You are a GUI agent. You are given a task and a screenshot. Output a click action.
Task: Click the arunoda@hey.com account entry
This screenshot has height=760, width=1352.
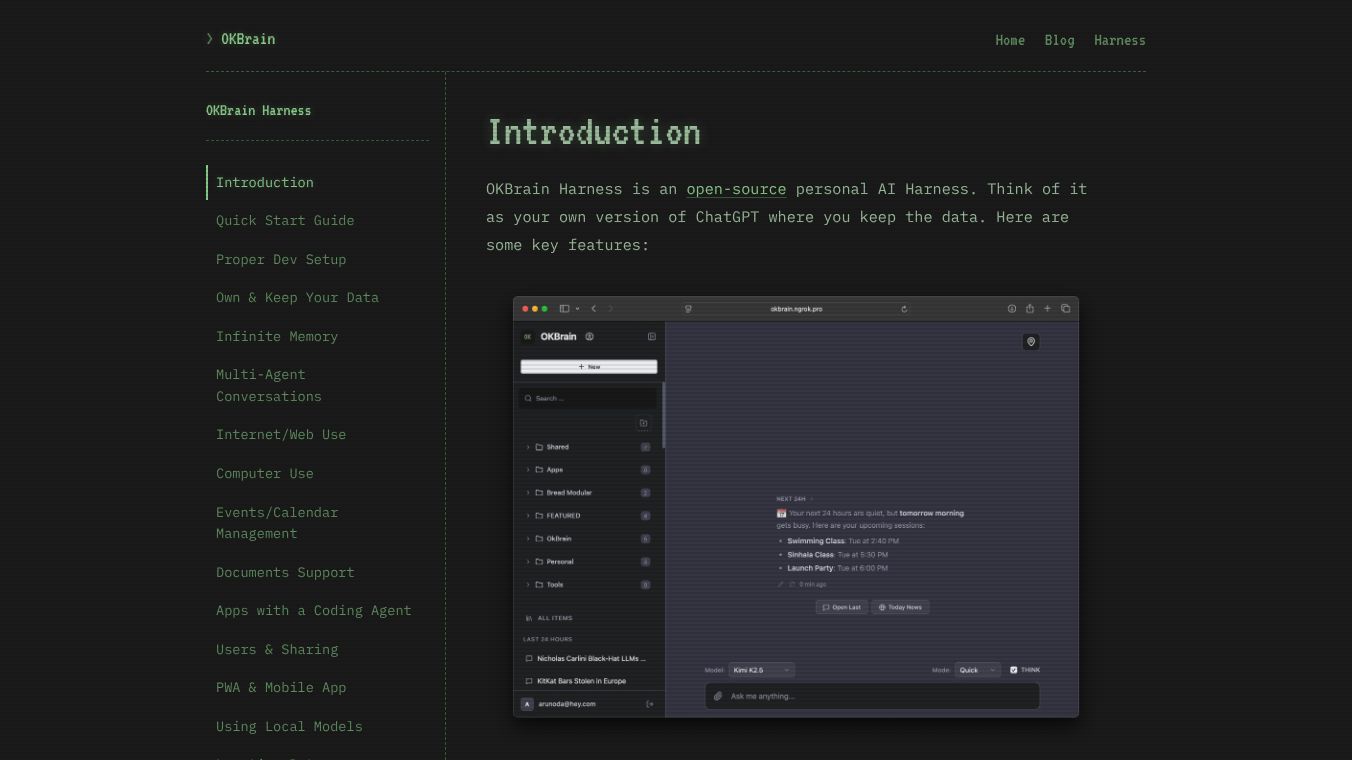[x=559, y=704]
